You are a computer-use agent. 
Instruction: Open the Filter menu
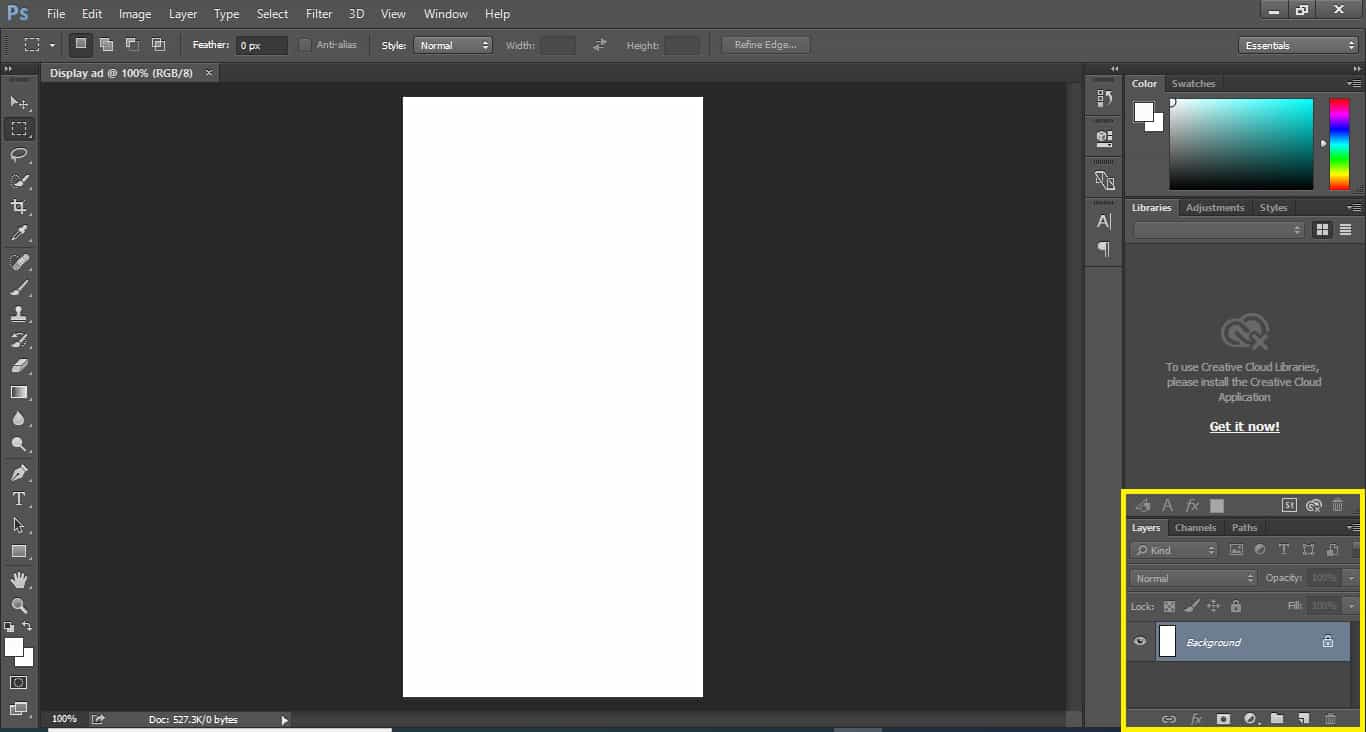(x=319, y=14)
